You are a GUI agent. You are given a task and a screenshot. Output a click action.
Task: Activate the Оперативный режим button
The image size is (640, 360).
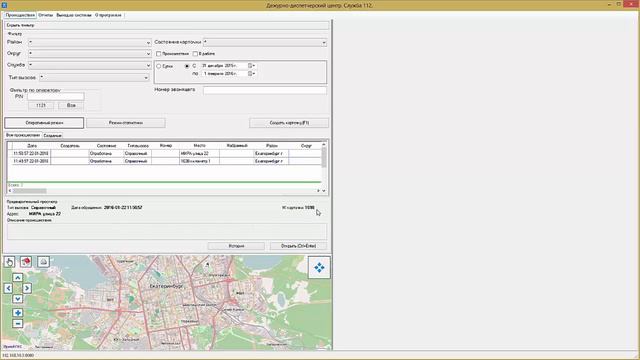(44, 123)
